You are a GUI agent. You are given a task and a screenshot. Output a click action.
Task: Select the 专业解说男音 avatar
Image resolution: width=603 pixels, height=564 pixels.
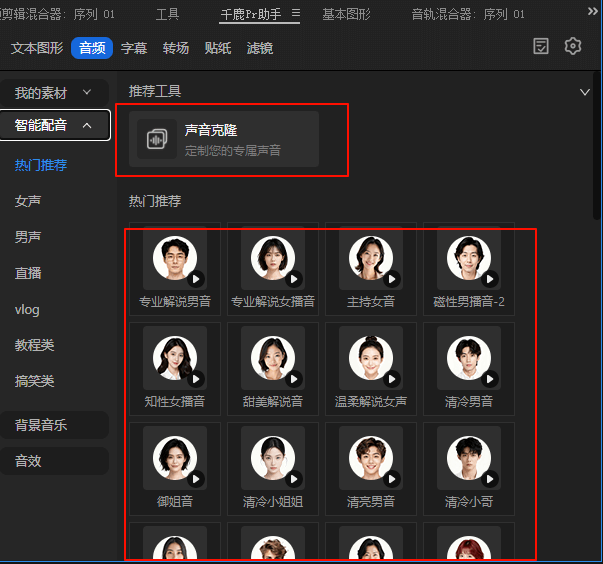click(175, 258)
